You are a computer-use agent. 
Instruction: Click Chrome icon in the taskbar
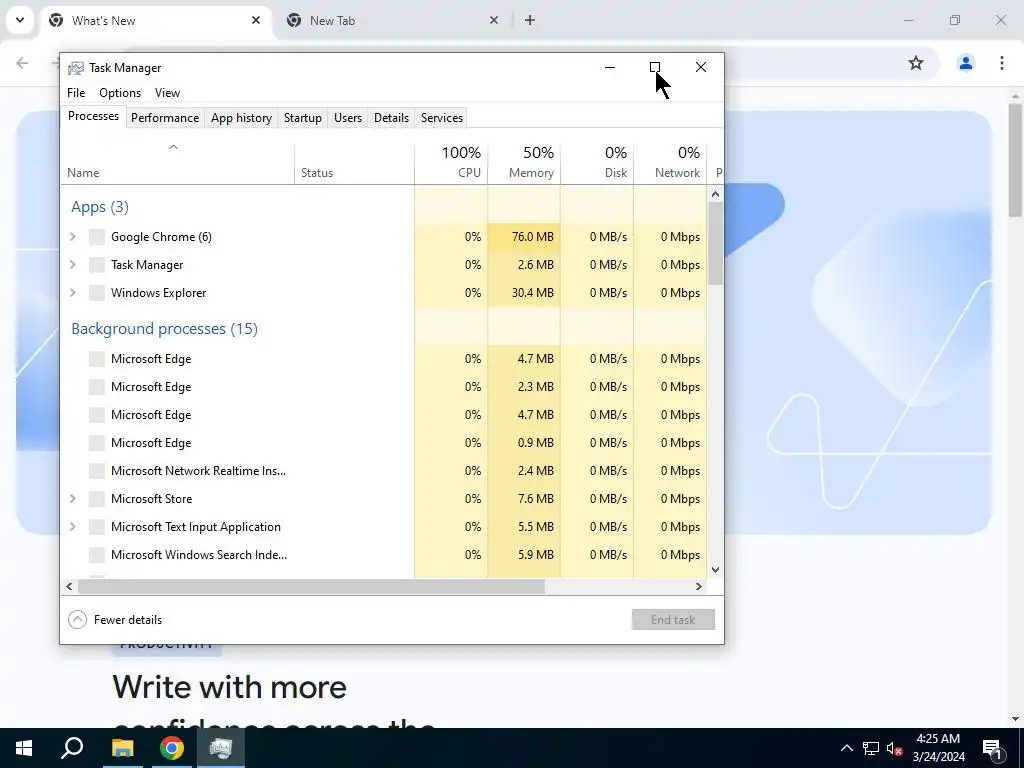click(172, 748)
